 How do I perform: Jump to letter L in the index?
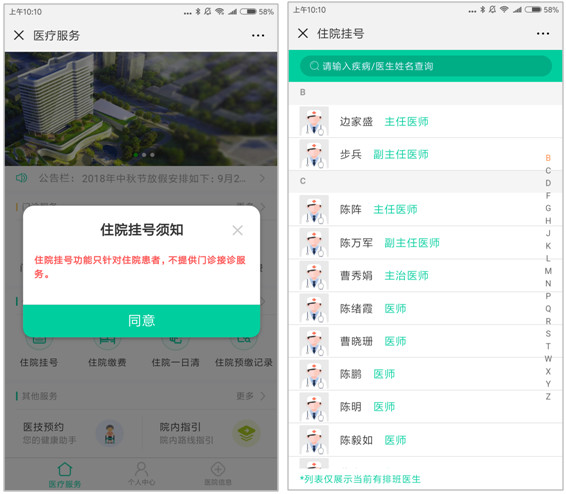pos(548,259)
